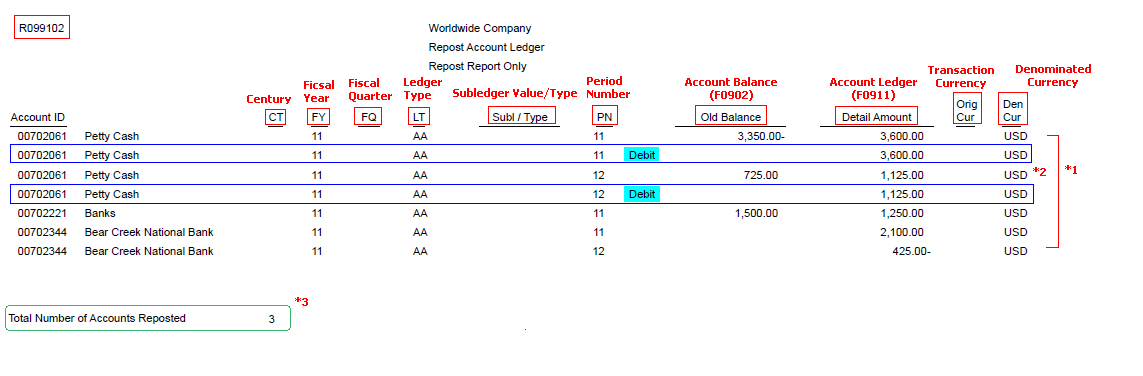Click the Banks account name
1143x376 pixels.
pos(100,214)
